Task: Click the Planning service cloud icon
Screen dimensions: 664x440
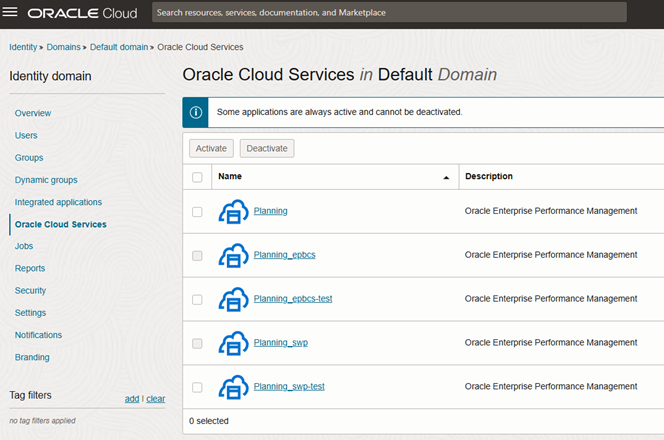Action: [233, 212]
